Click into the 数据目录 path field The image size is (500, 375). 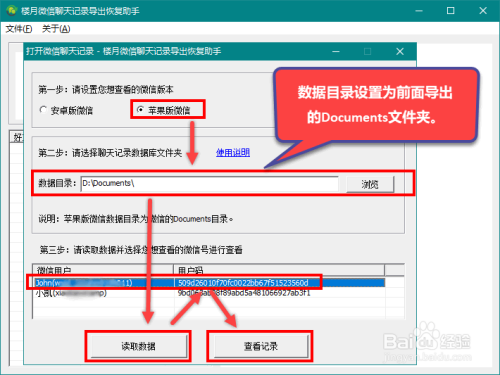click(209, 184)
